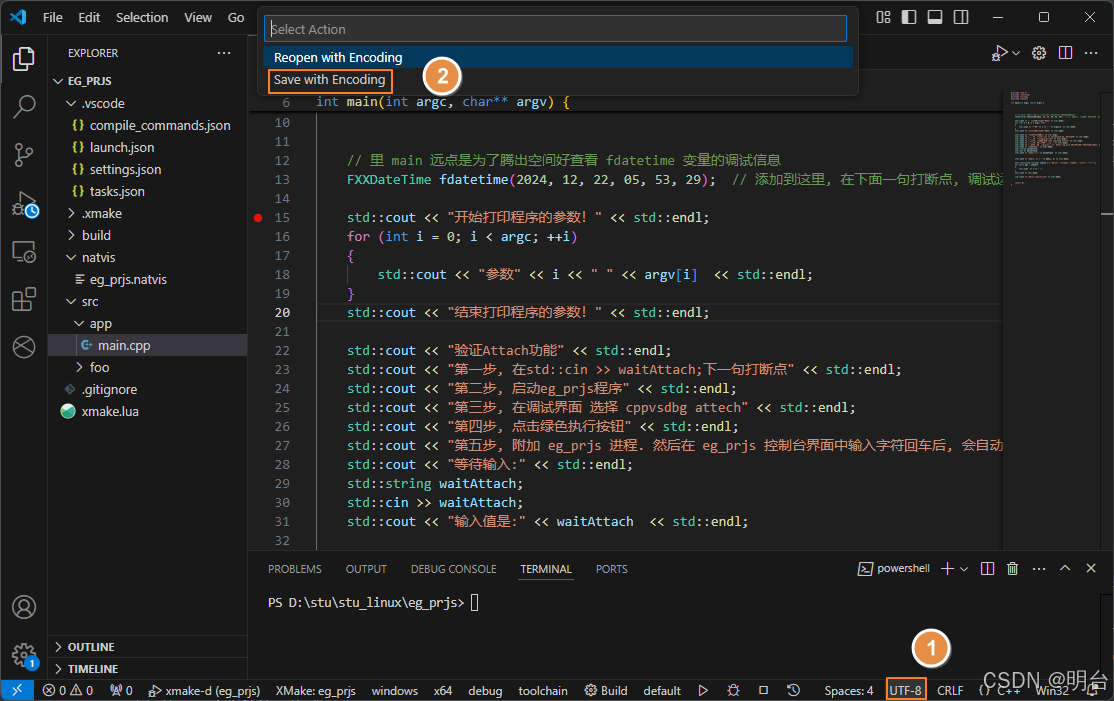Viewport: 1114px width, 701px height.
Task: Open the Explorer view in activity bar
Action: (x=23, y=59)
